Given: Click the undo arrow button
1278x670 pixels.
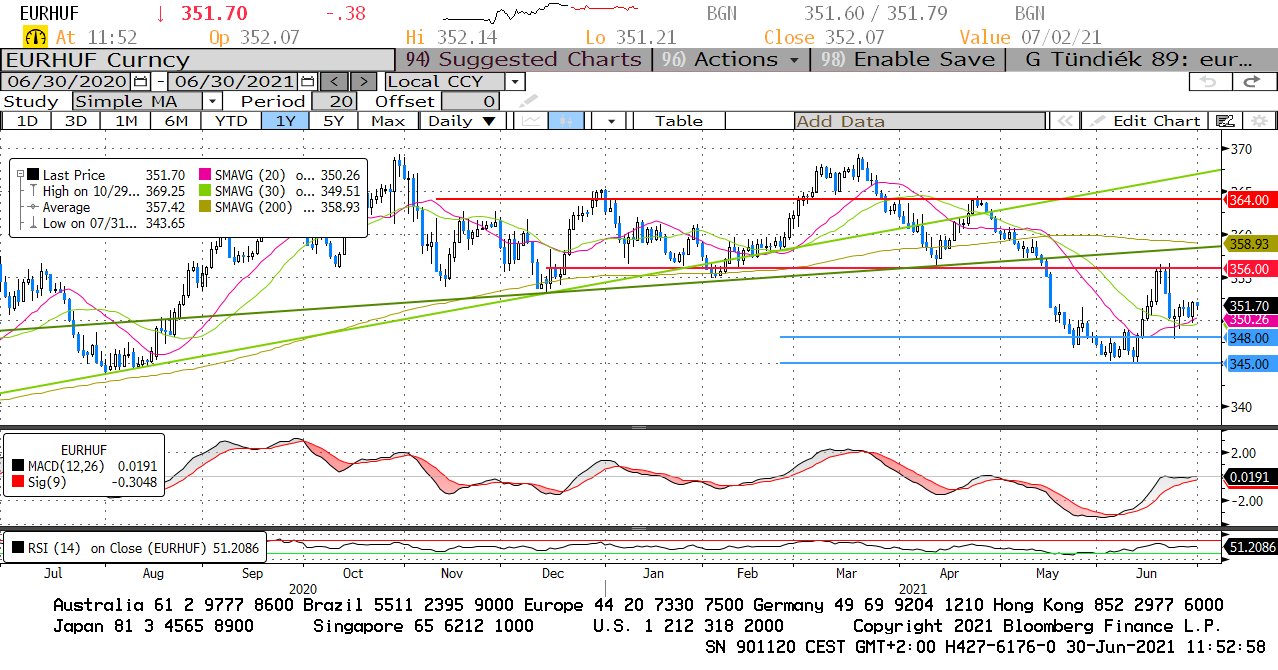Looking at the screenshot, I should (x=1208, y=81).
